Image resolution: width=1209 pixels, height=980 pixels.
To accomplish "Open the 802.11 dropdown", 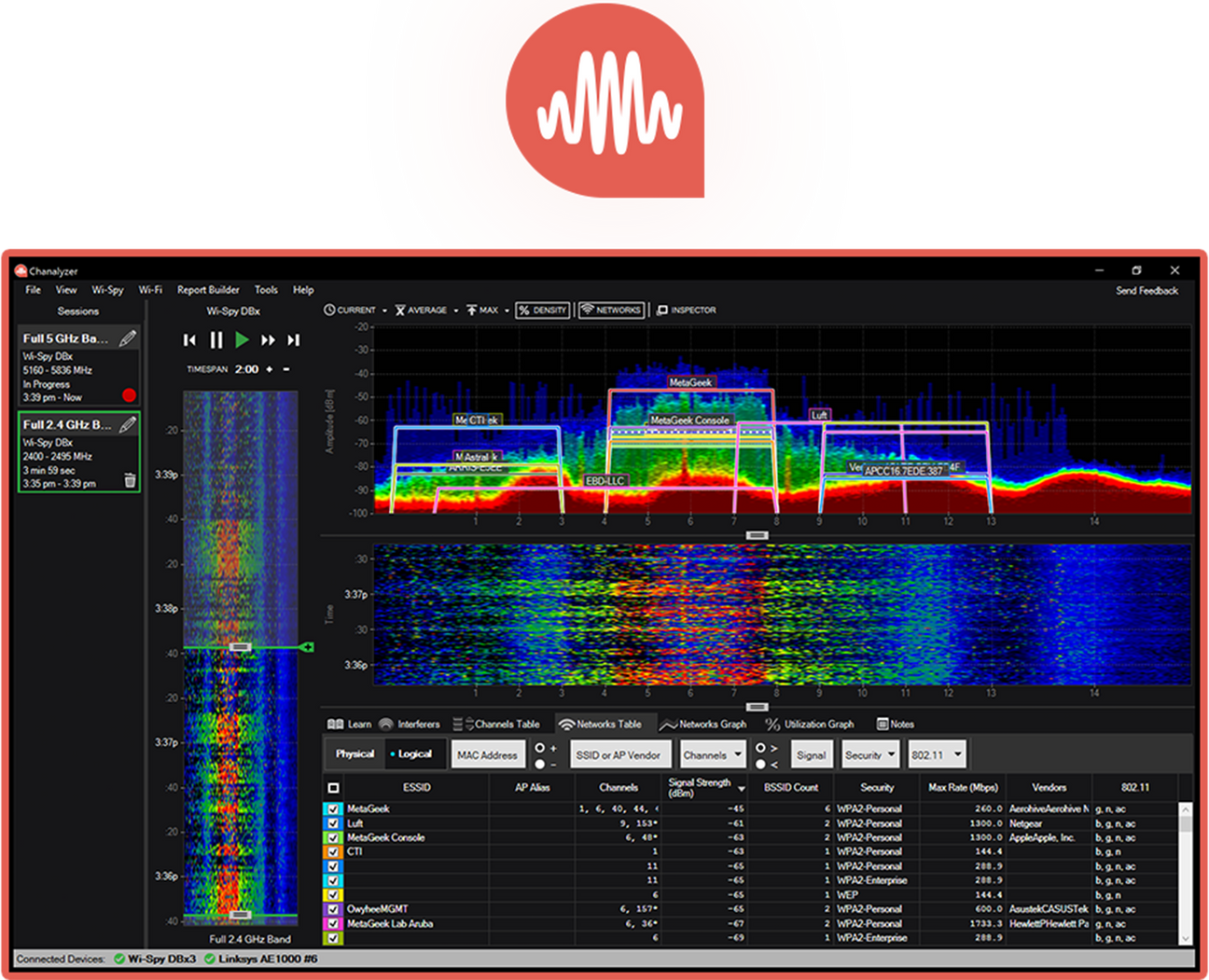I will [937, 753].
